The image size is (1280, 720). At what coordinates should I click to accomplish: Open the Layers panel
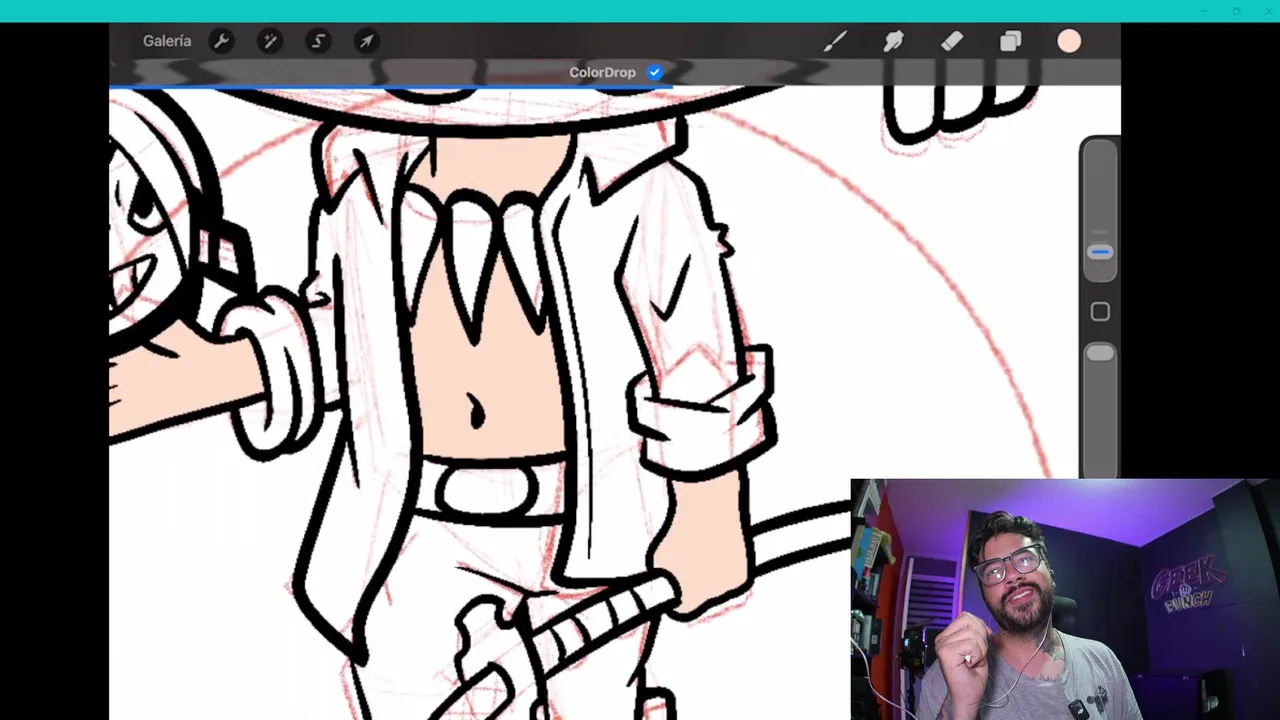[x=1010, y=41]
